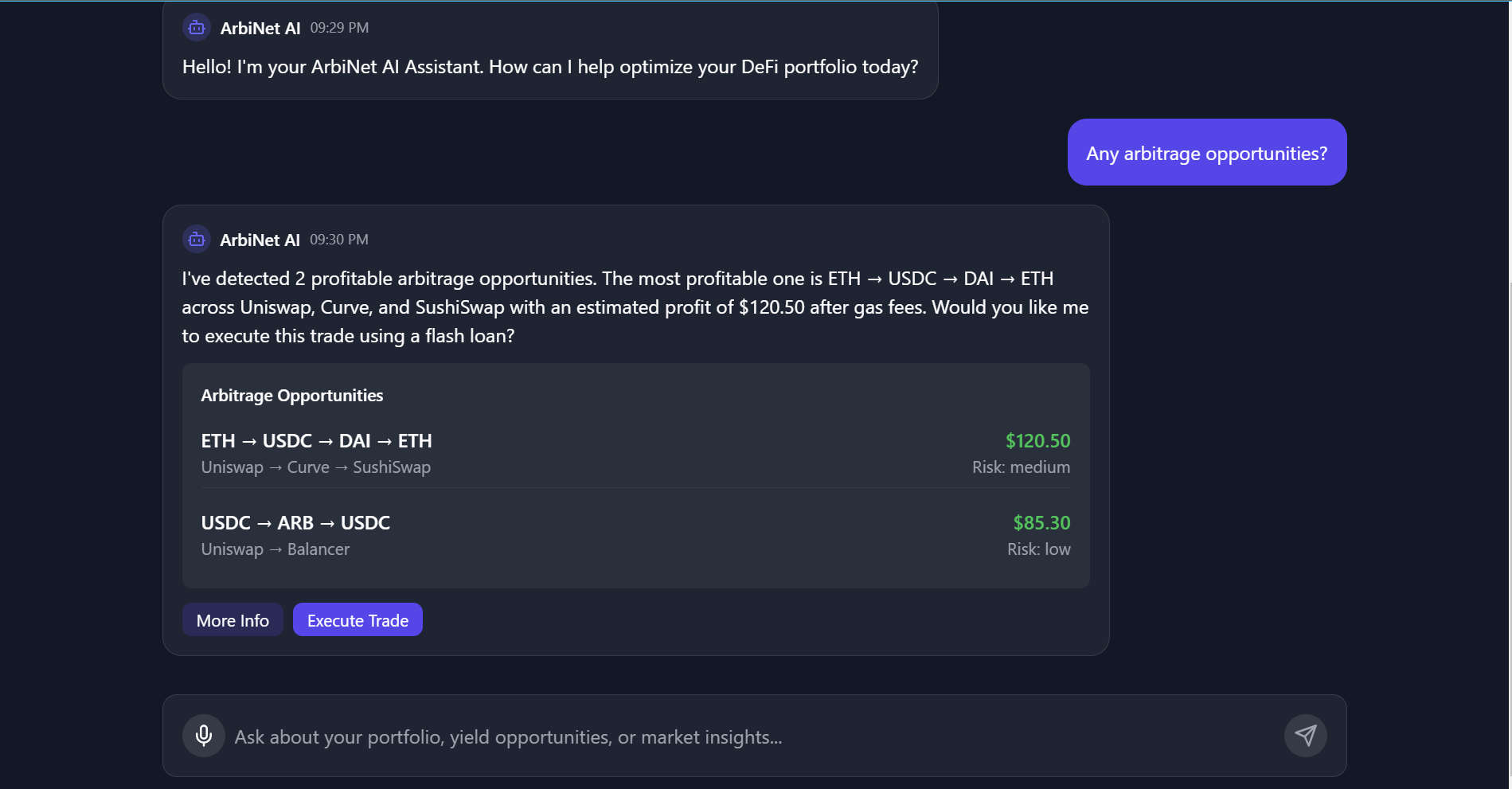Click the 09:30 PM message timestamp
The width and height of the screenshot is (1512, 789).
[339, 240]
